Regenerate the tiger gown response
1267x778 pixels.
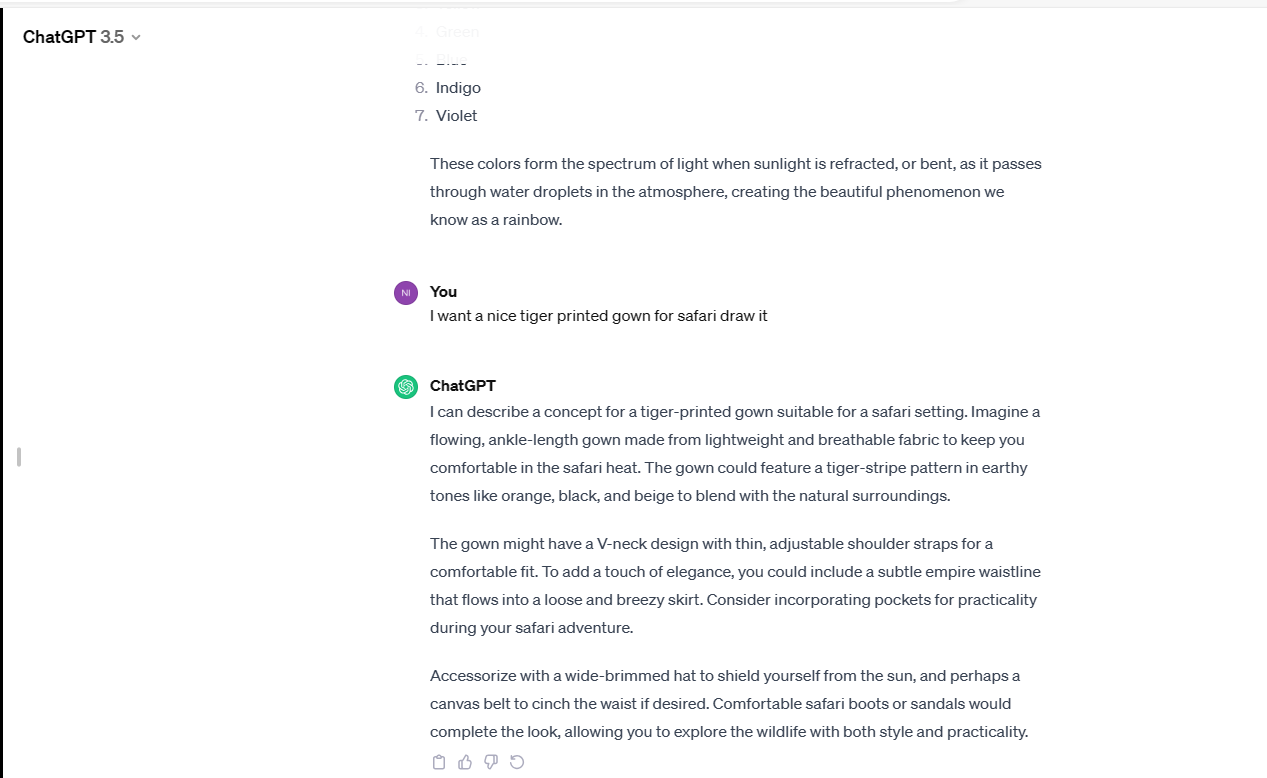(517, 762)
